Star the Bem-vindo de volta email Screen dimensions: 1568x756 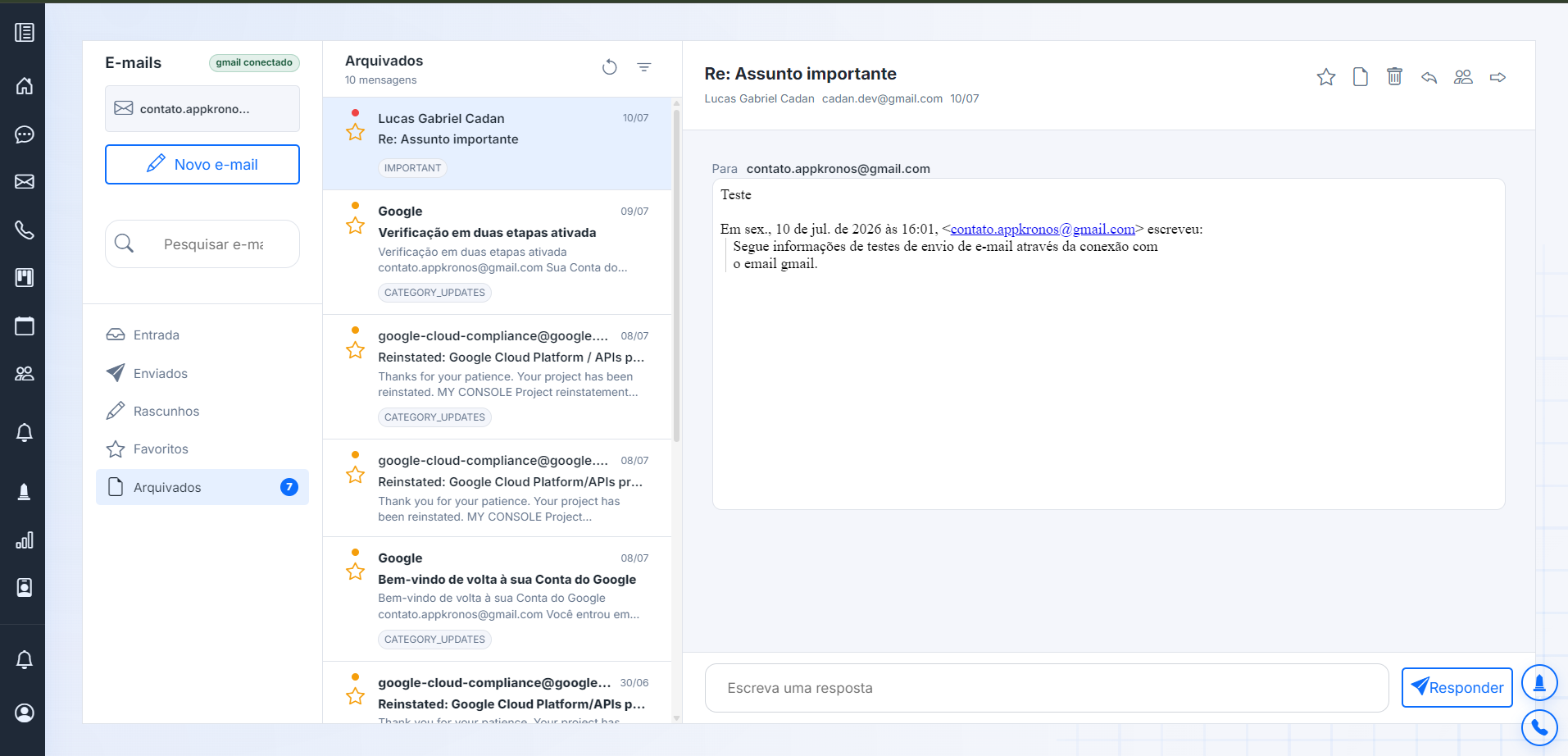(x=355, y=572)
